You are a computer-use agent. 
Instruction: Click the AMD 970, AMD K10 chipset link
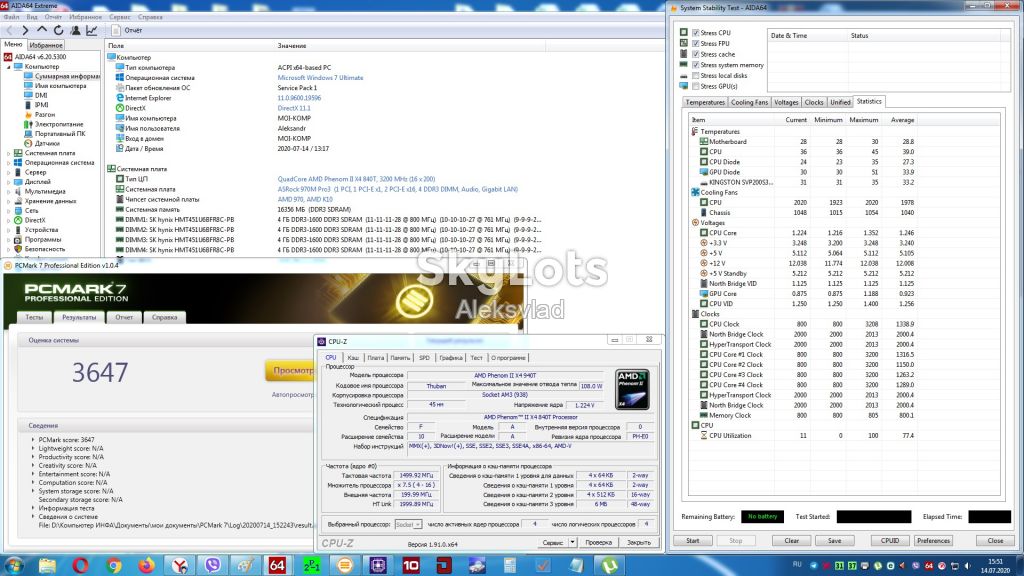pyautogui.click(x=305, y=199)
